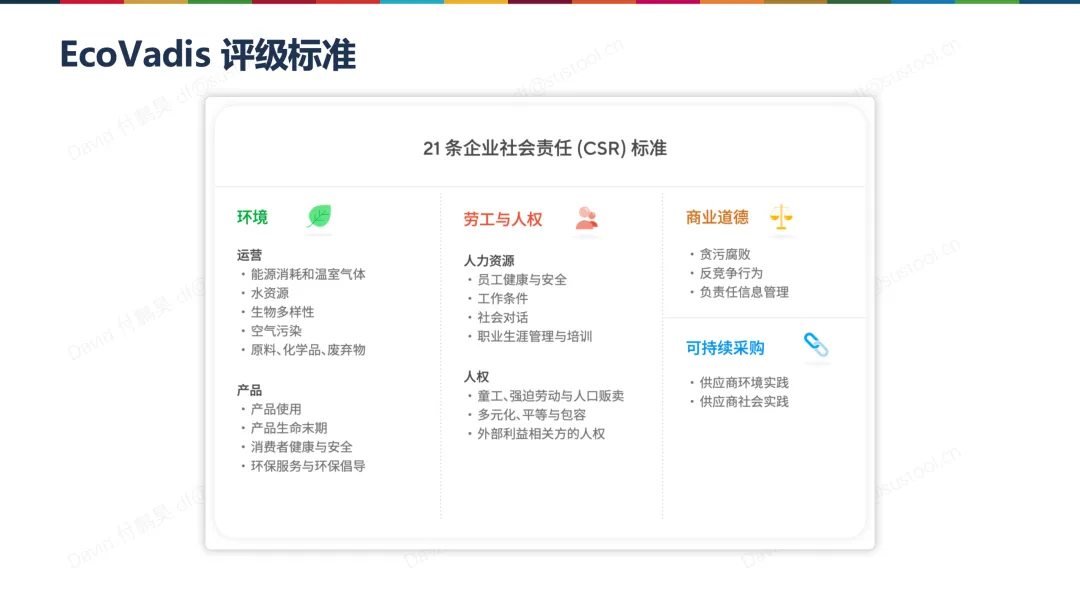Viewport: 1080px width, 608px height.
Task: Click the balance scale icon beside 商业道德
Action: click(x=781, y=217)
